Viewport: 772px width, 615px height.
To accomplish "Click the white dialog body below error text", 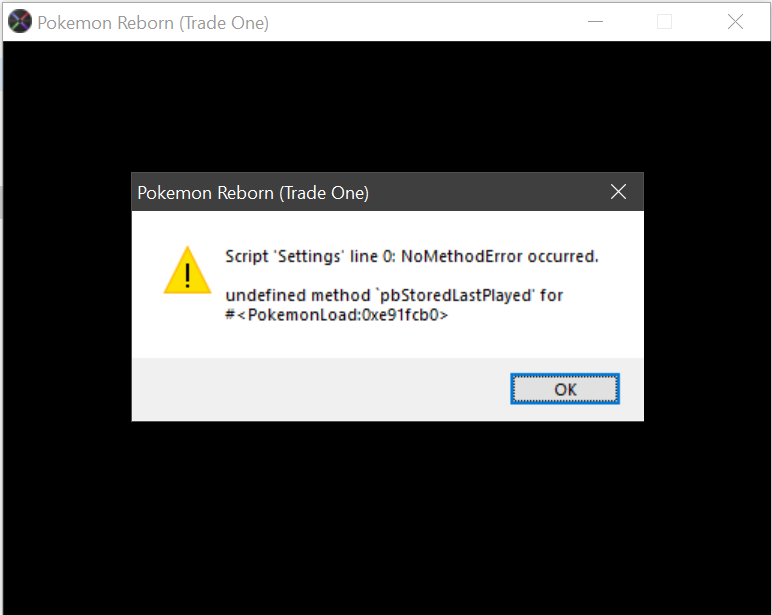I will pyautogui.click(x=387, y=341).
